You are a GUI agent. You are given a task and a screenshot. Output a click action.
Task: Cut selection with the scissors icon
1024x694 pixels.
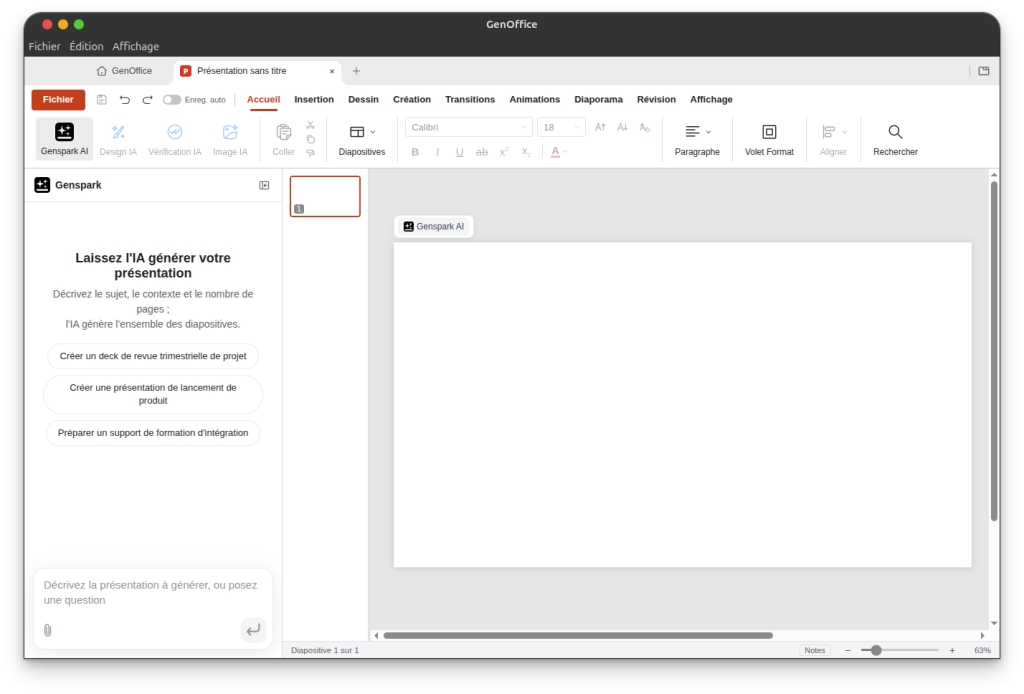pos(311,125)
